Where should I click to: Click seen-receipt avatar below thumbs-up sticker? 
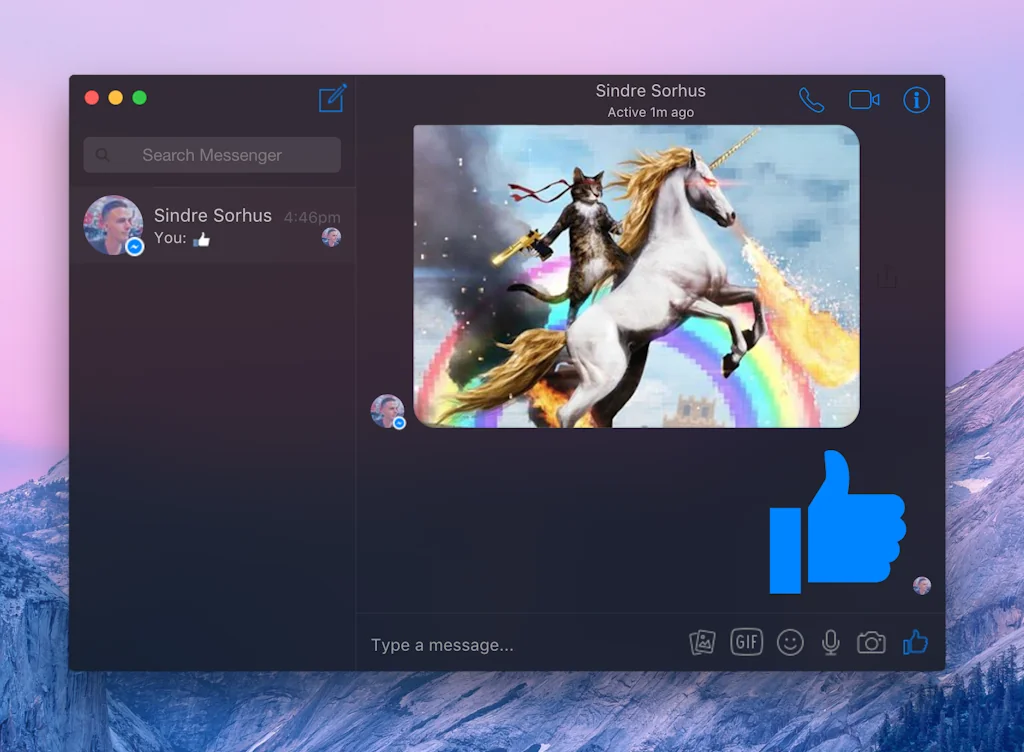point(921,586)
